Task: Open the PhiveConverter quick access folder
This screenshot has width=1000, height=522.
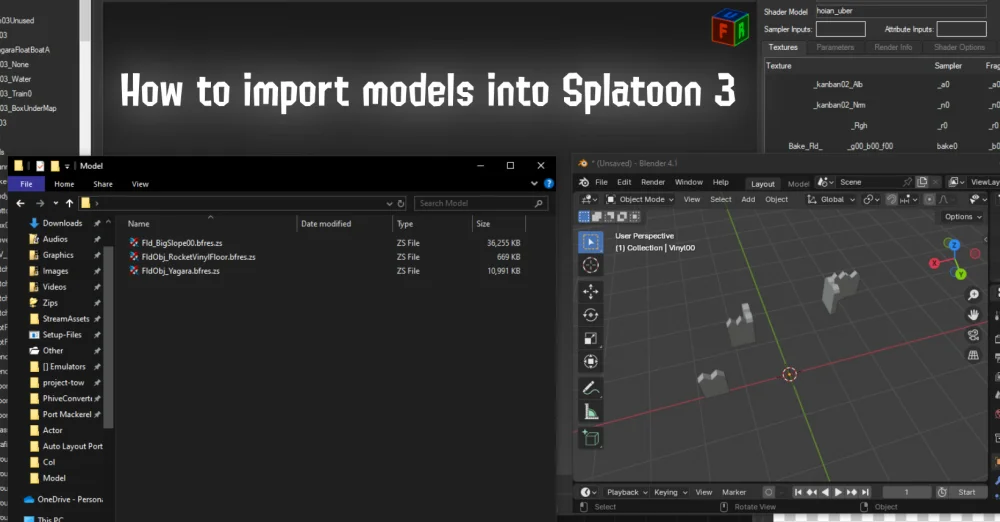Action: coord(67,398)
